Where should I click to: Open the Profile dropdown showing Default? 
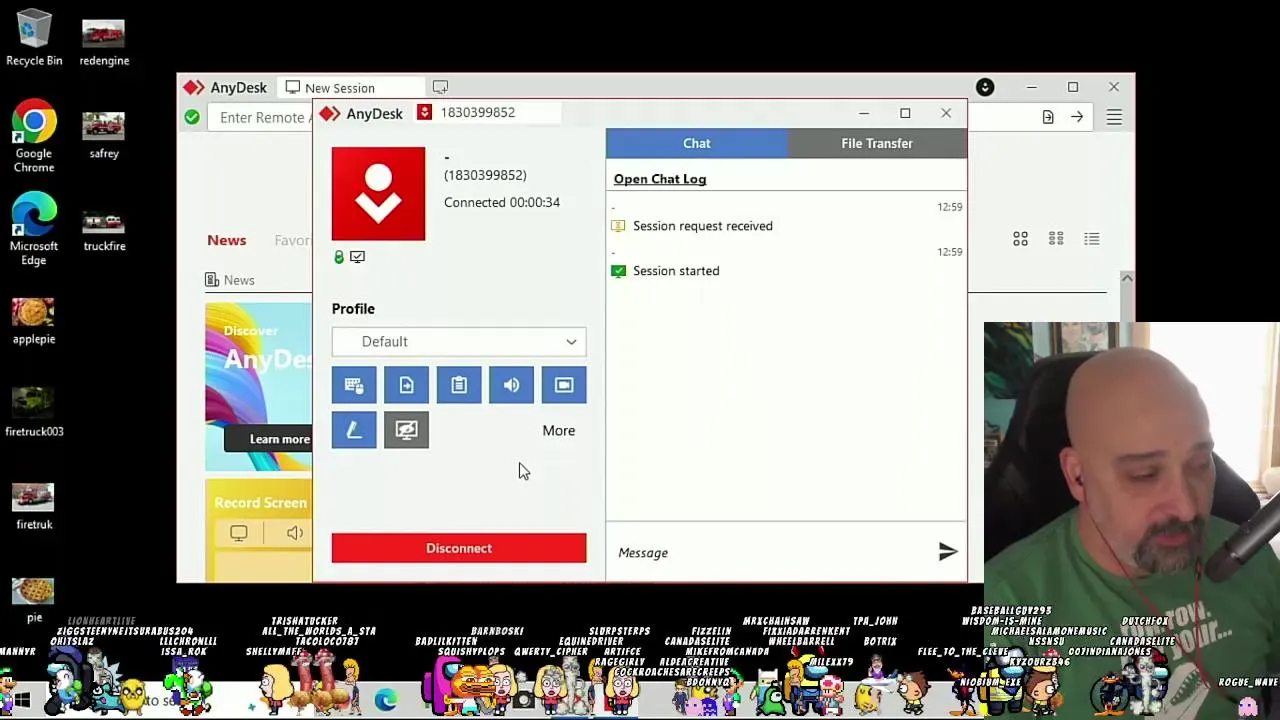(459, 341)
